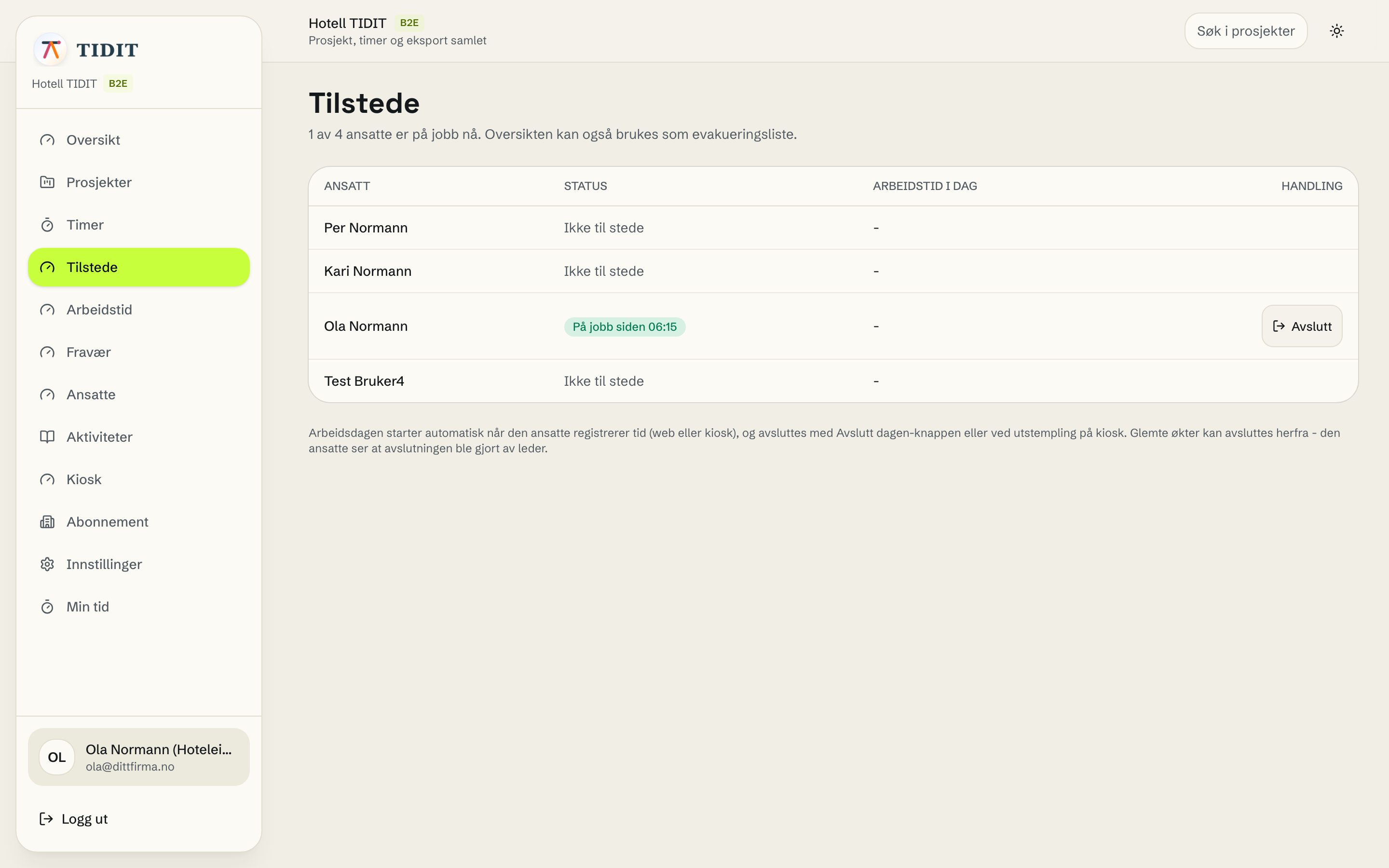Toggle the light/dark theme sun icon
This screenshot has height=868, width=1389.
click(x=1337, y=31)
